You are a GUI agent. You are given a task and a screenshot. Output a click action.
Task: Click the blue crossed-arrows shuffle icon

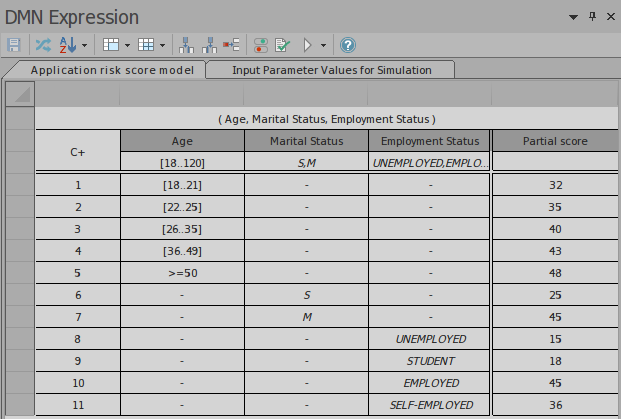pos(43,45)
